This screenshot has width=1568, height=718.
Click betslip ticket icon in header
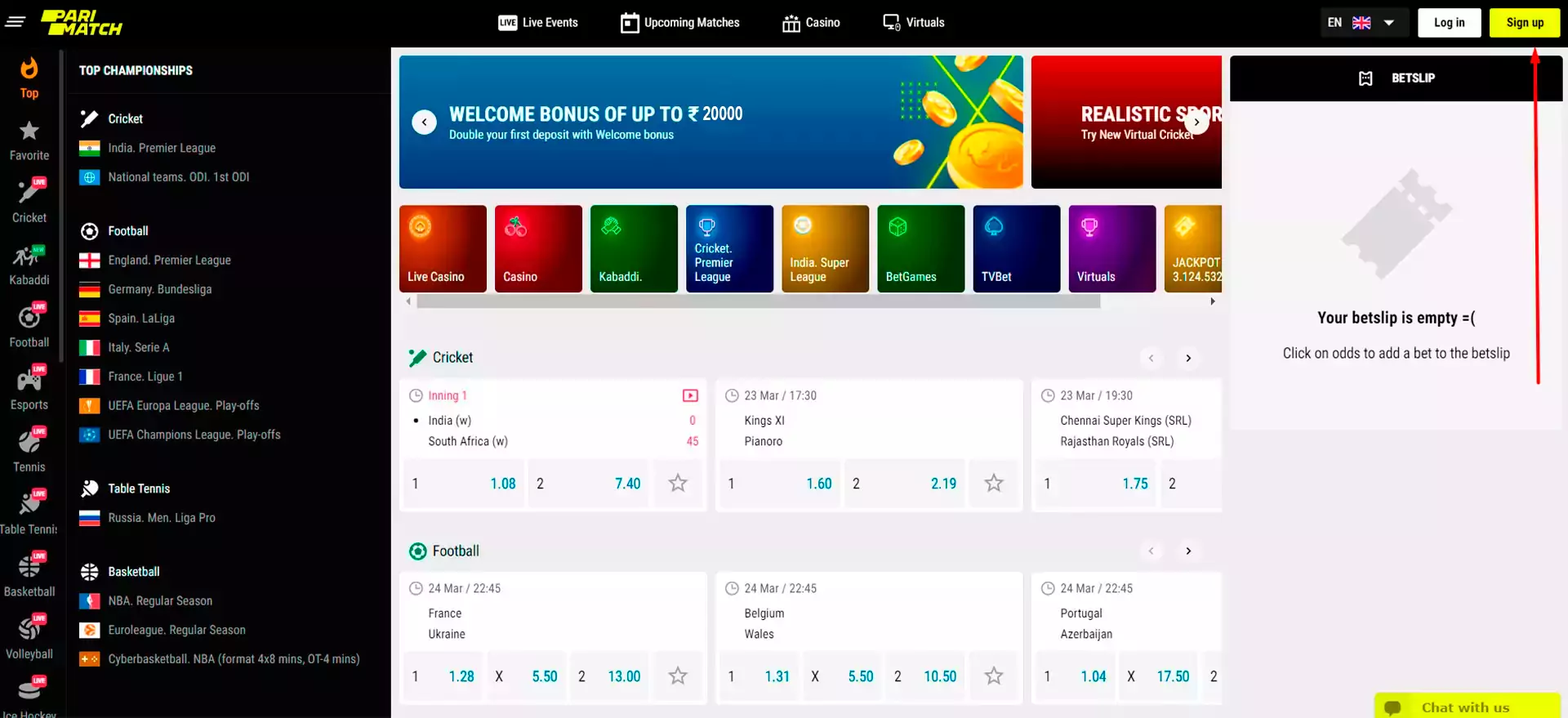click(x=1365, y=78)
